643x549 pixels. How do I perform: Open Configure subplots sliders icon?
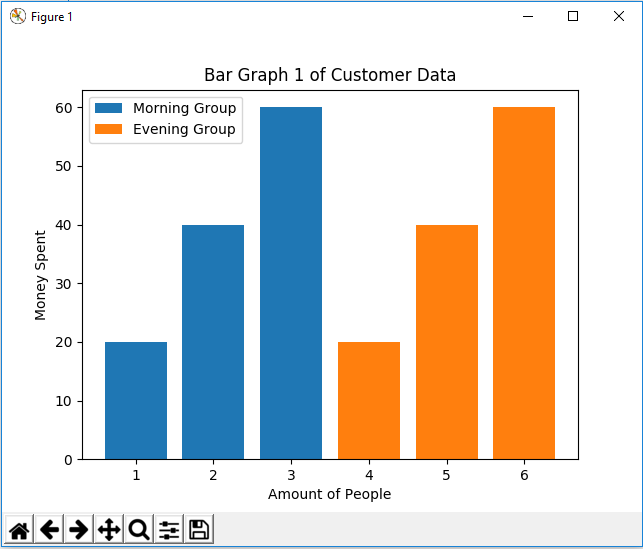(169, 529)
